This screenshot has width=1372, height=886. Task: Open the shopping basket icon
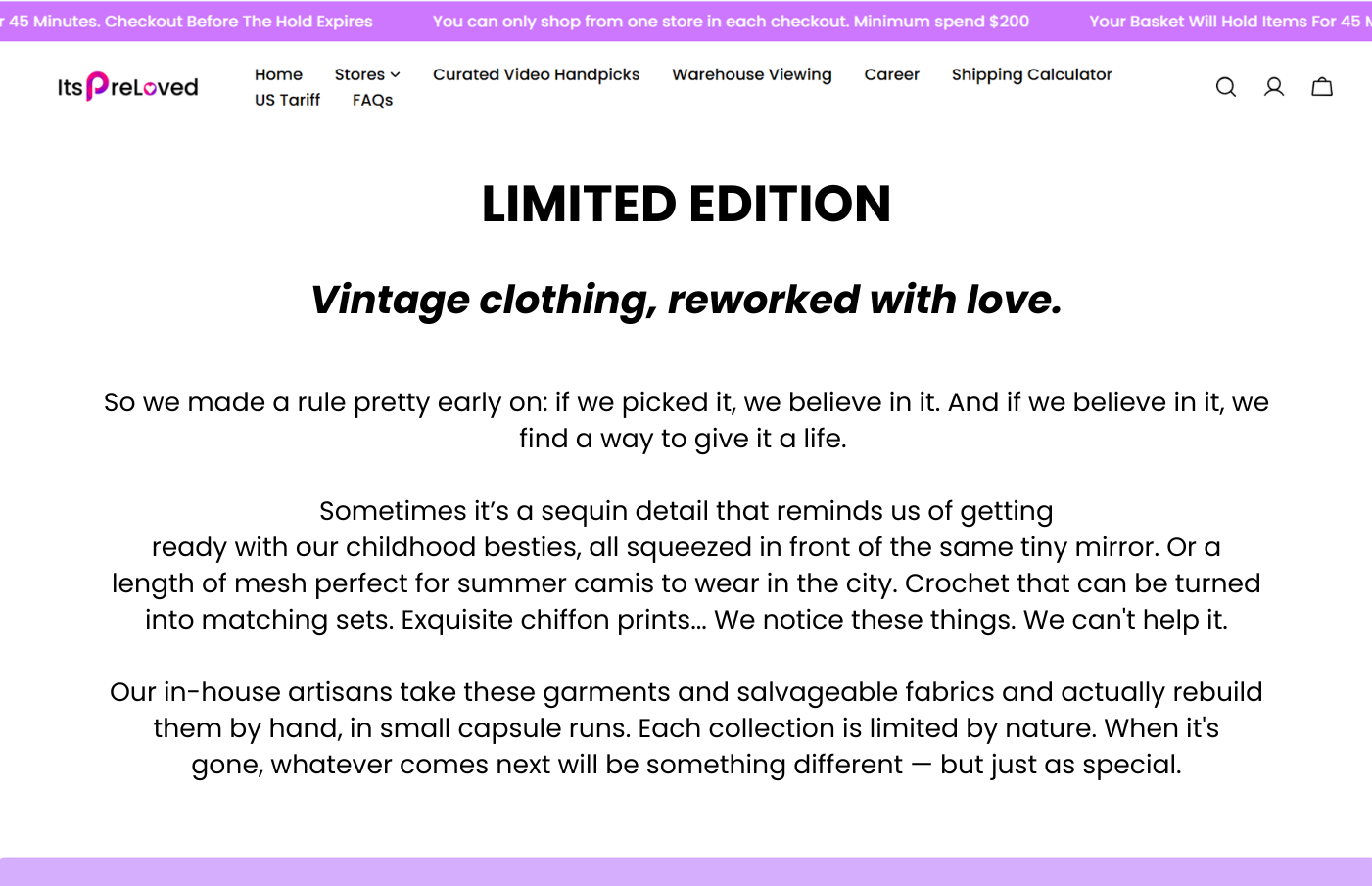(x=1322, y=87)
